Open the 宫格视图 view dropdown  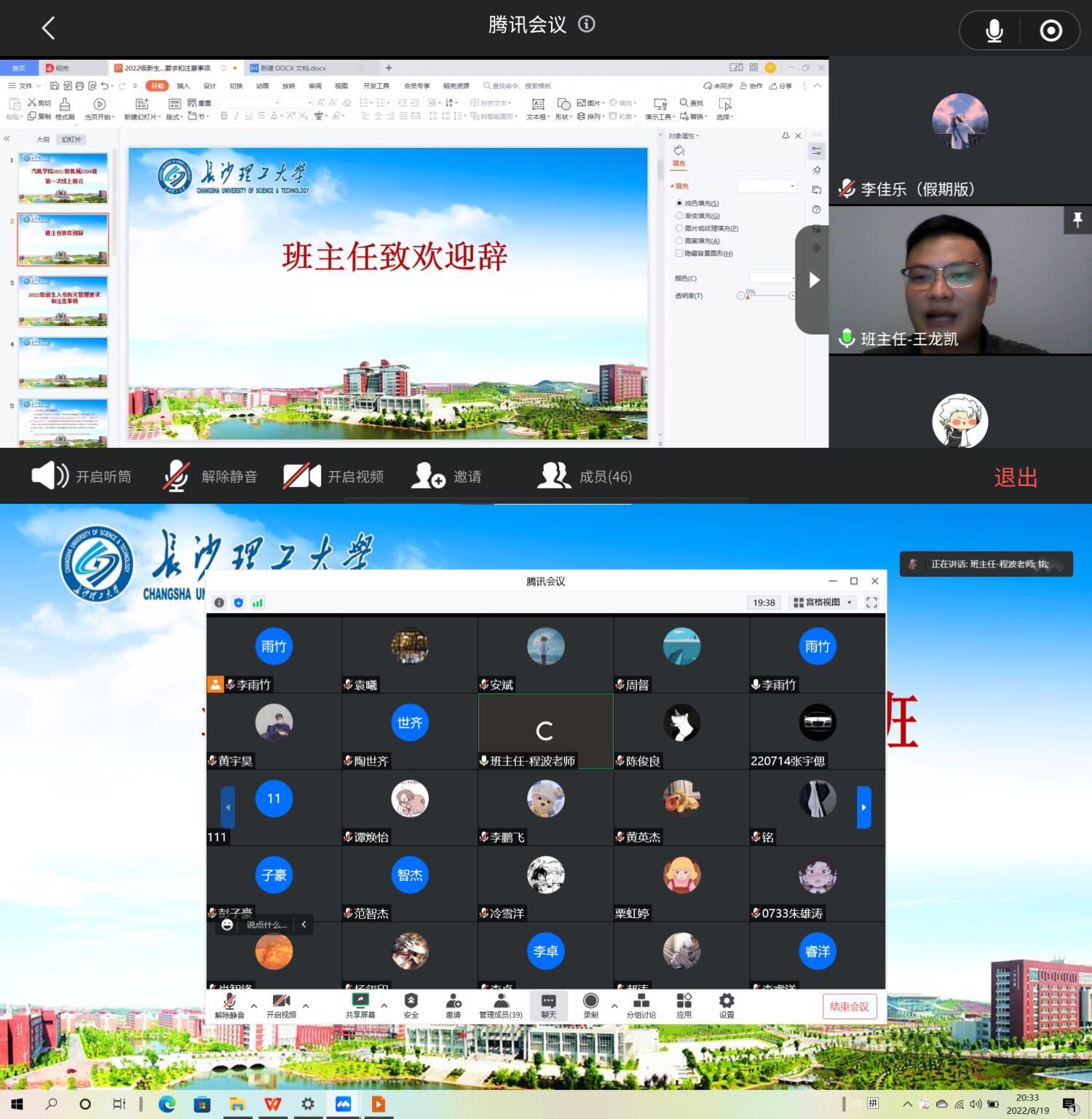[822, 602]
